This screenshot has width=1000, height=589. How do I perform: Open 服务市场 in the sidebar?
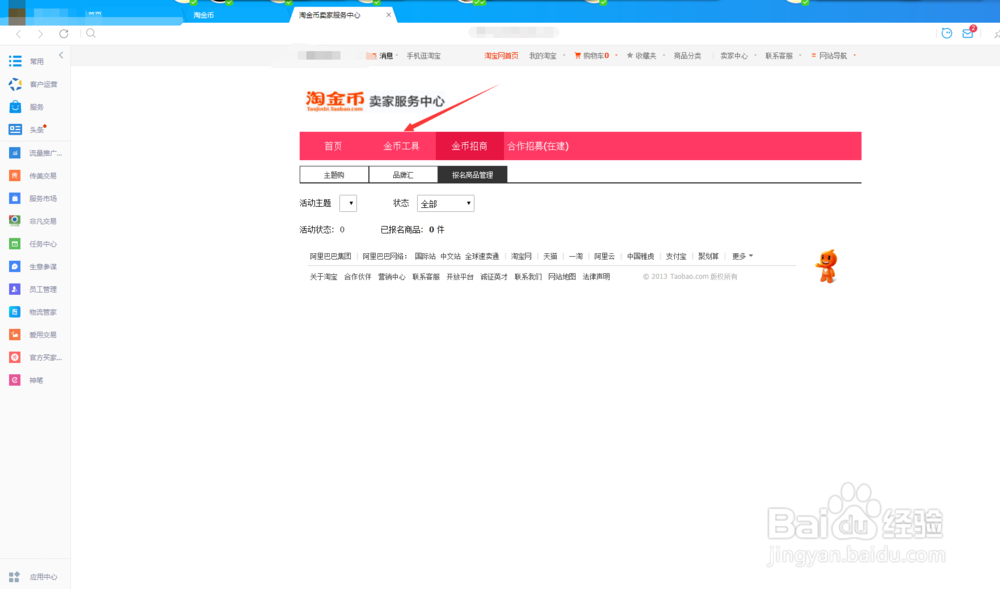click(x=33, y=198)
